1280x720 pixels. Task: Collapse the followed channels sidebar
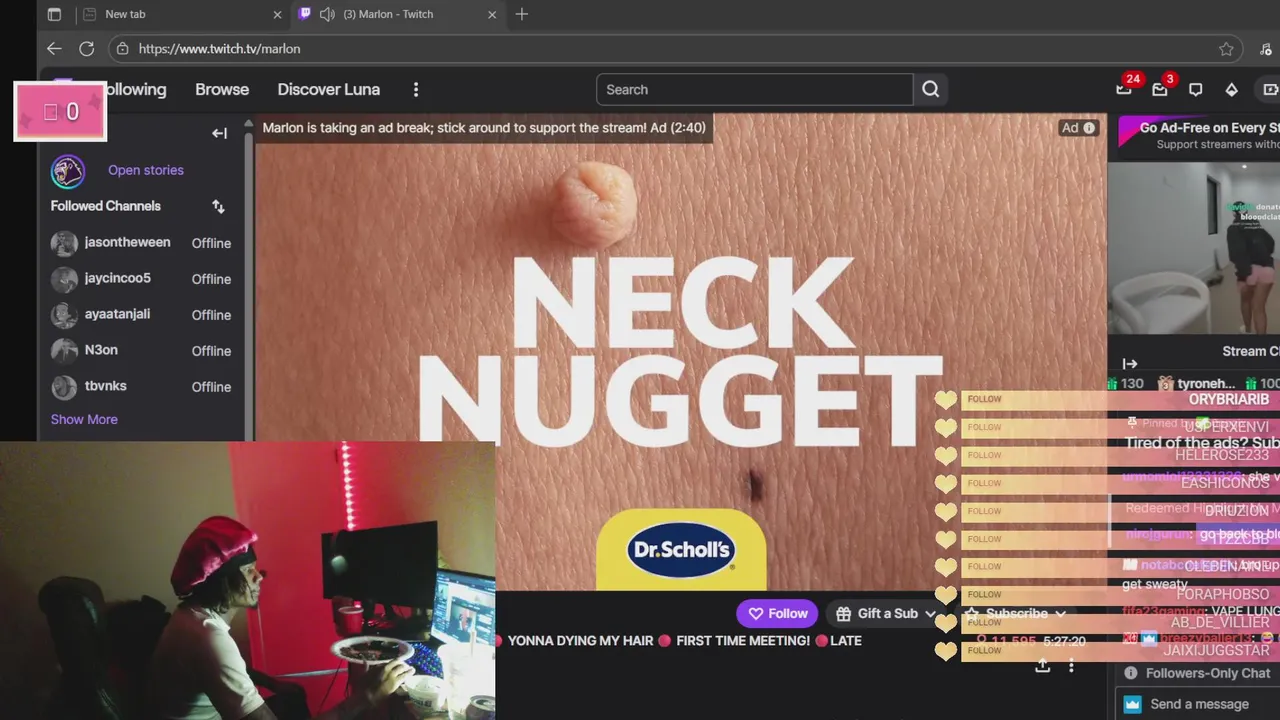point(220,133)
